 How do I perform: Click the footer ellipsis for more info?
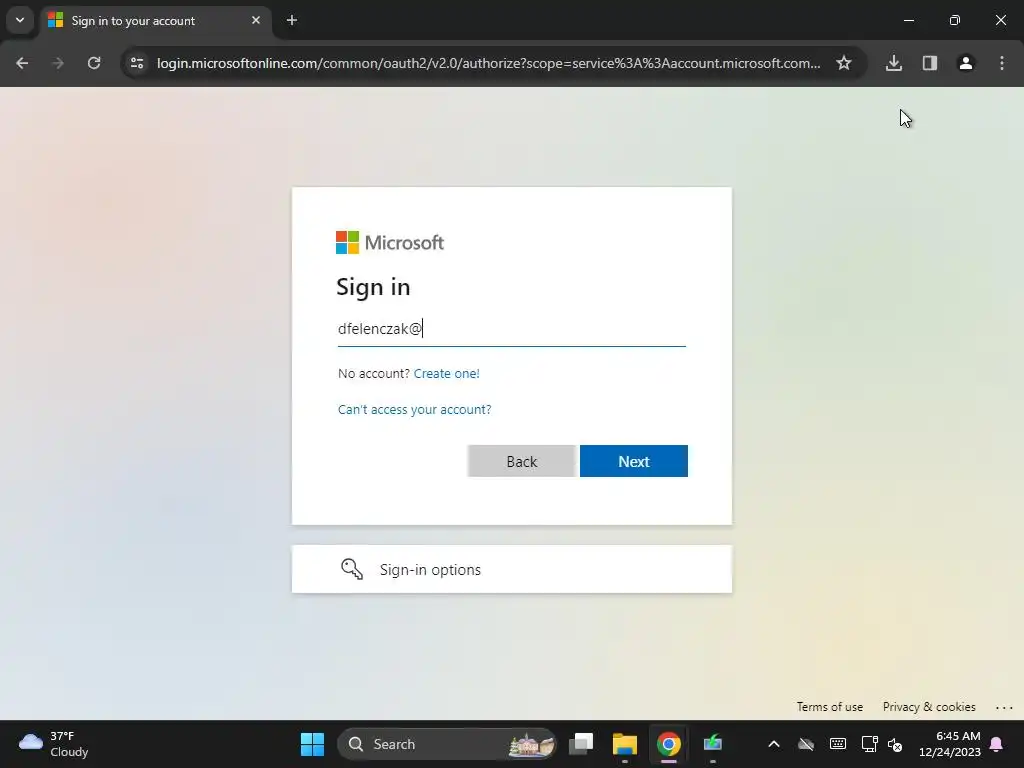1004,707
